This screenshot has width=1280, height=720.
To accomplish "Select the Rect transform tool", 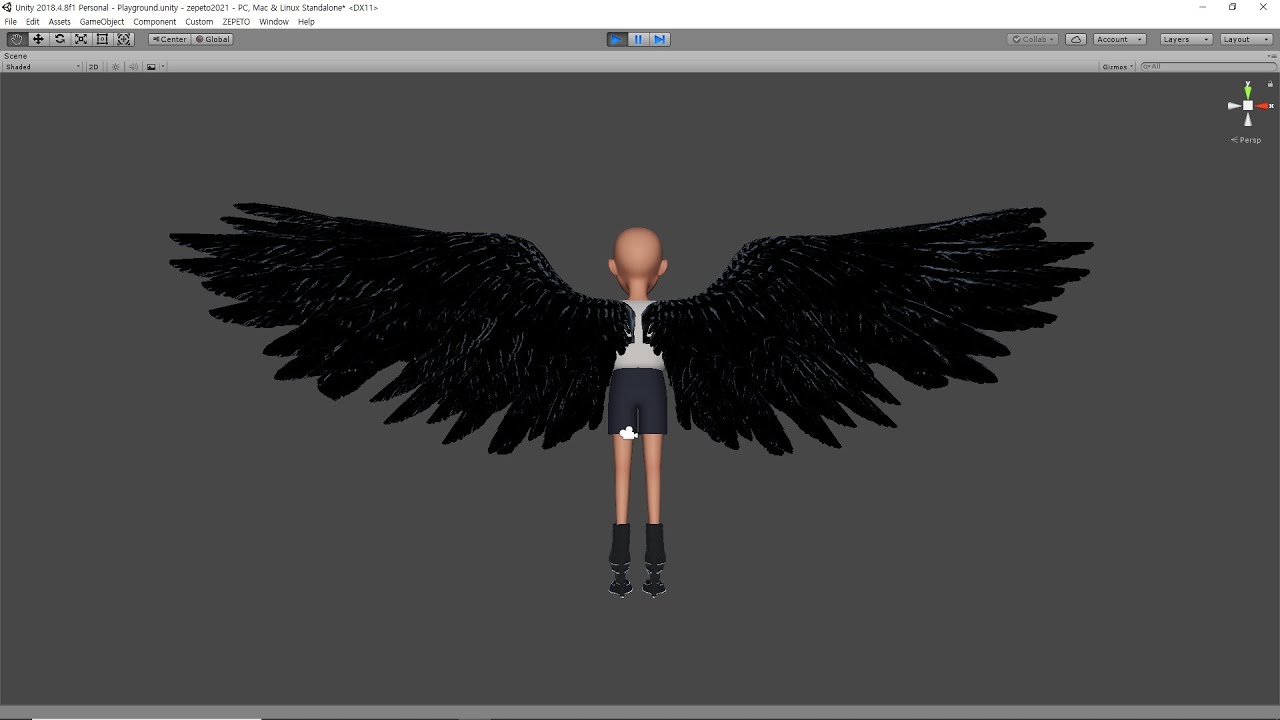I will pos(102,39).
